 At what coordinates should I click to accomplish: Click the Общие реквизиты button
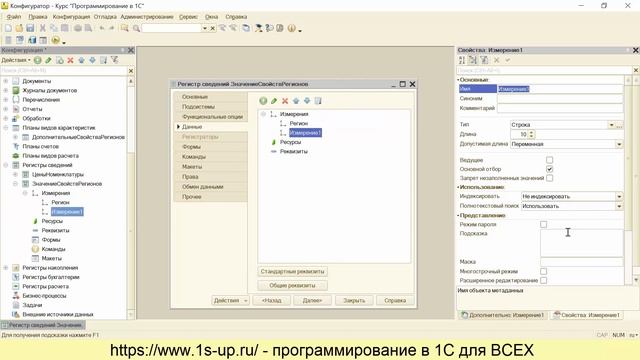click(293, 285)
